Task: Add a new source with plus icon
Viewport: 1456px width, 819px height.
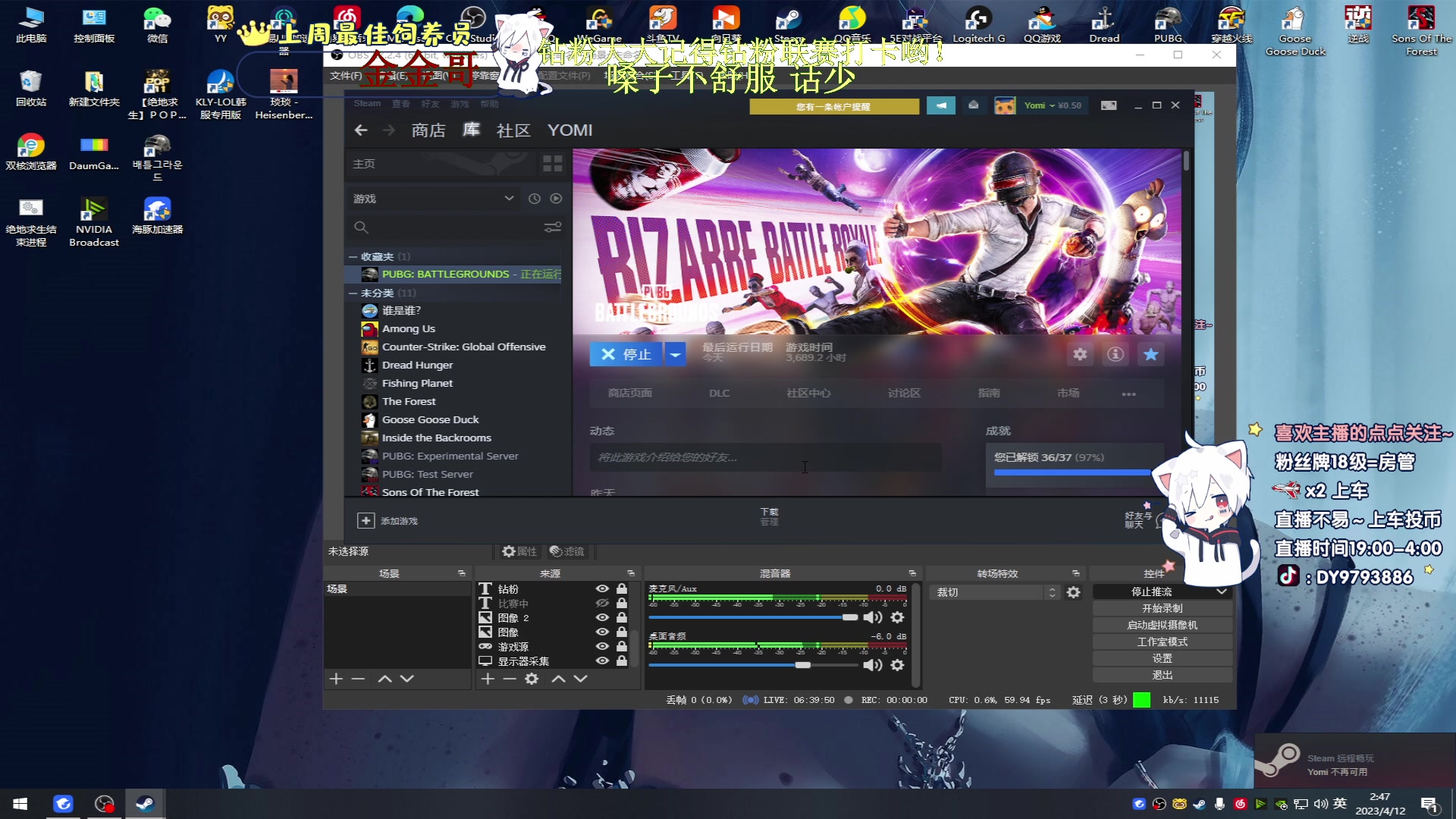Action: [488, 679]
